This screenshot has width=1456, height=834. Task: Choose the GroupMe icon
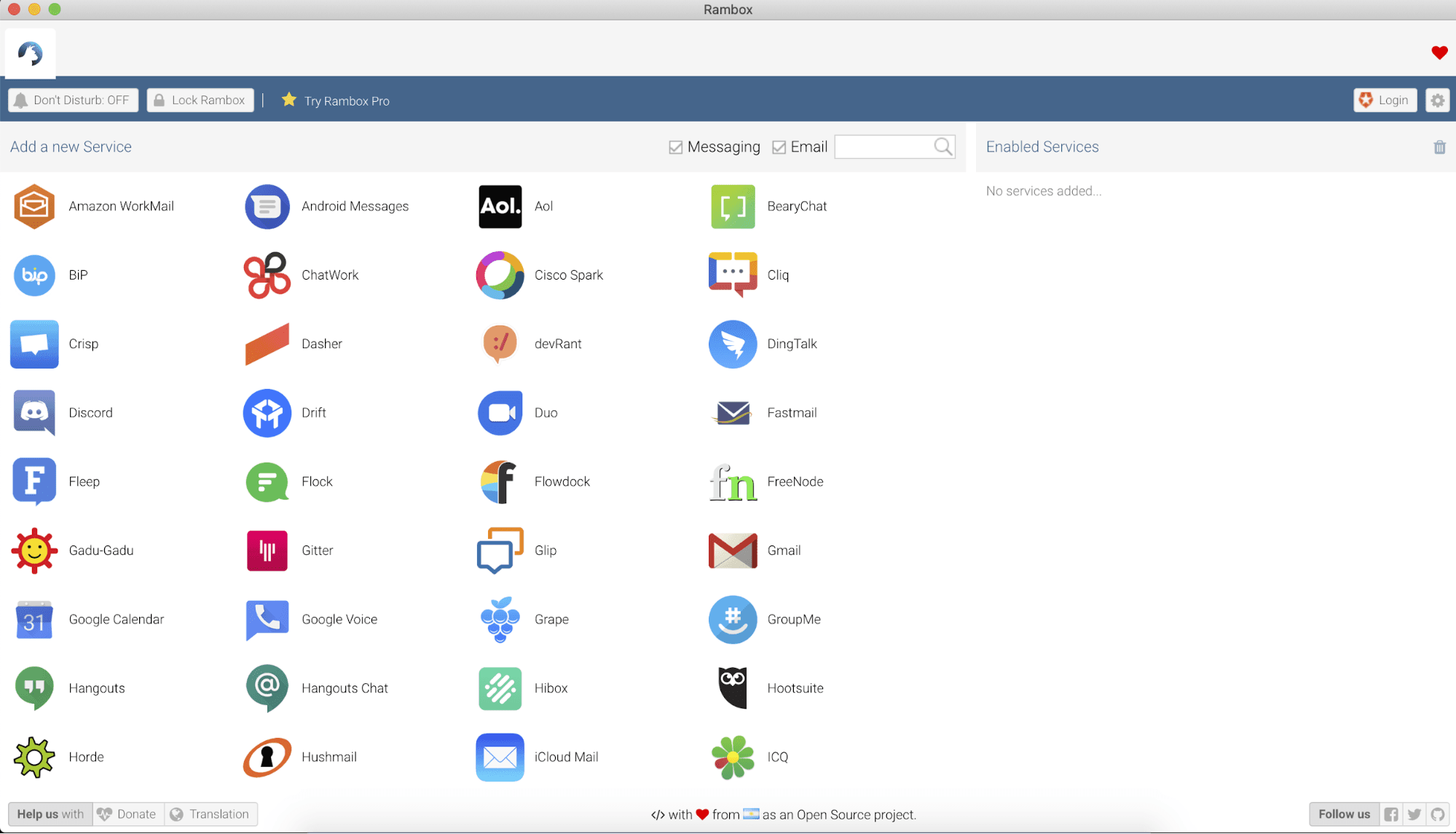pos(733,620)
